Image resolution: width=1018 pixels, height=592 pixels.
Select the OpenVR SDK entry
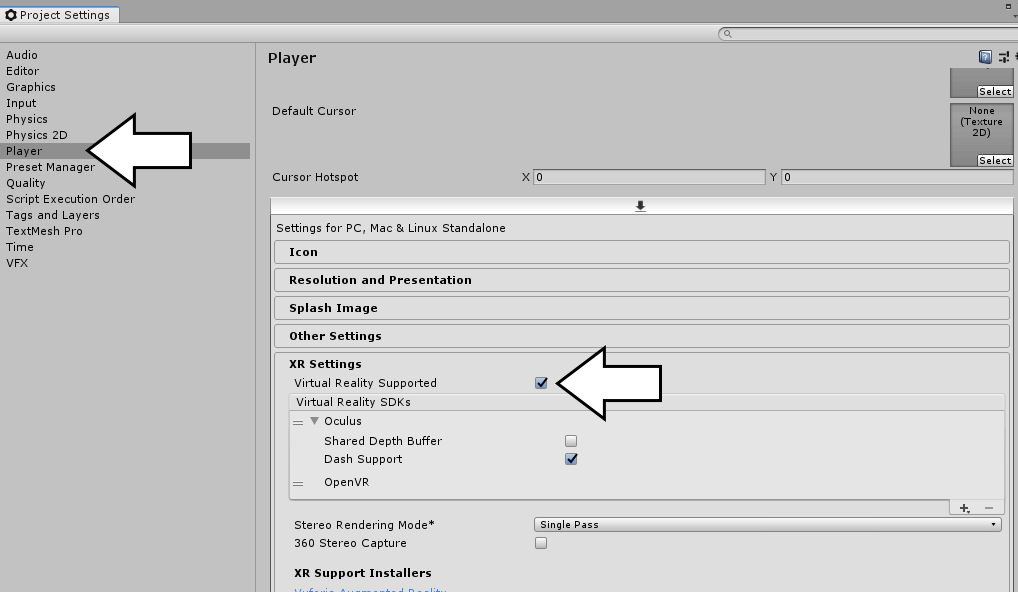(347, 482)
